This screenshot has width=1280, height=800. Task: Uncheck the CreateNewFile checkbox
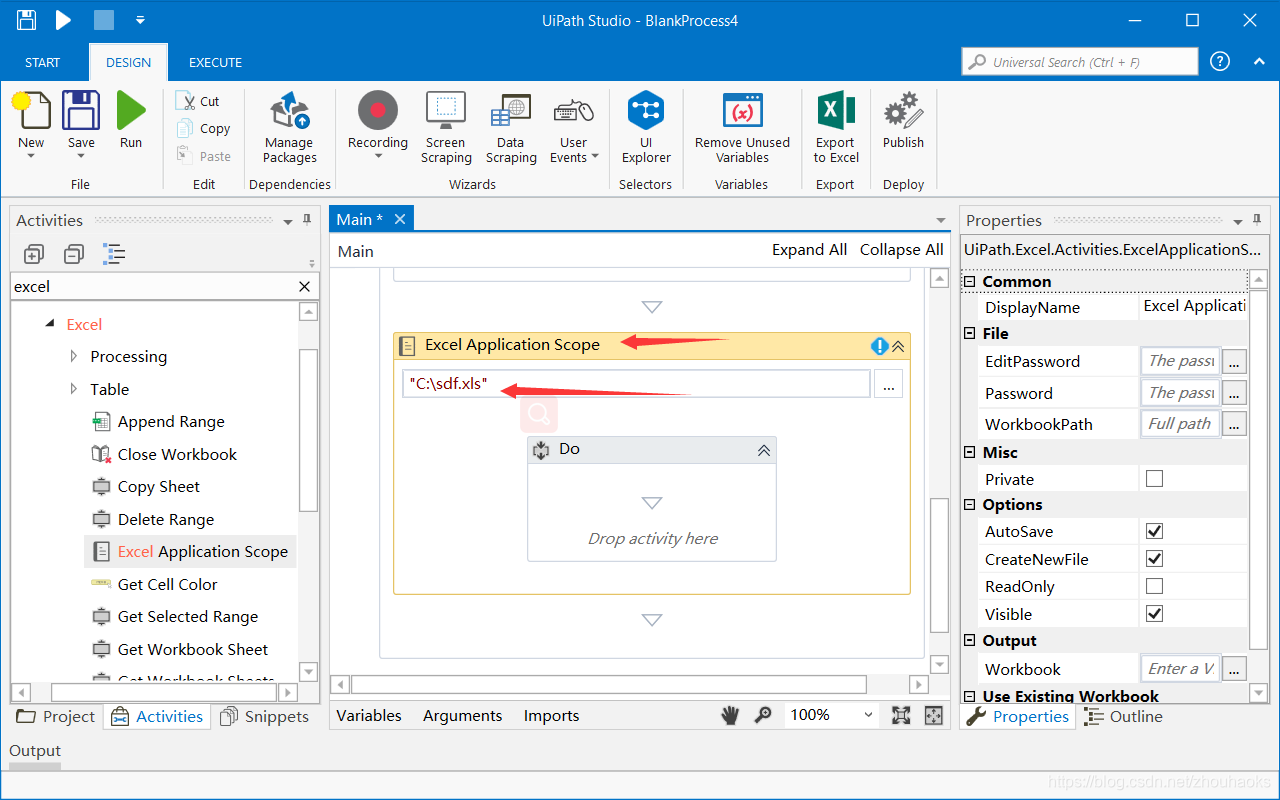[x=1155, y=559]
